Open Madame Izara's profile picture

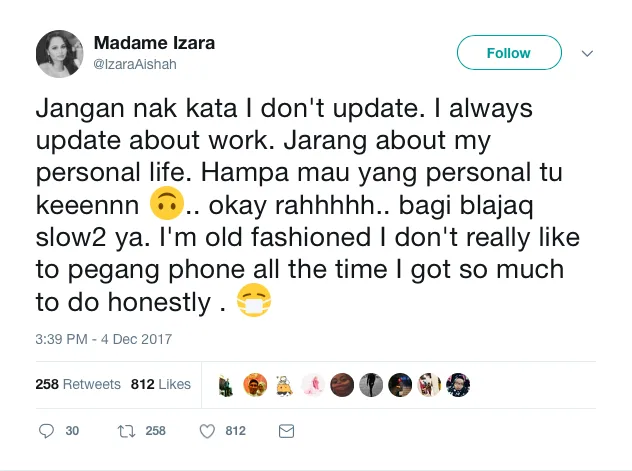pyautogui.click(x=59, y=53)
